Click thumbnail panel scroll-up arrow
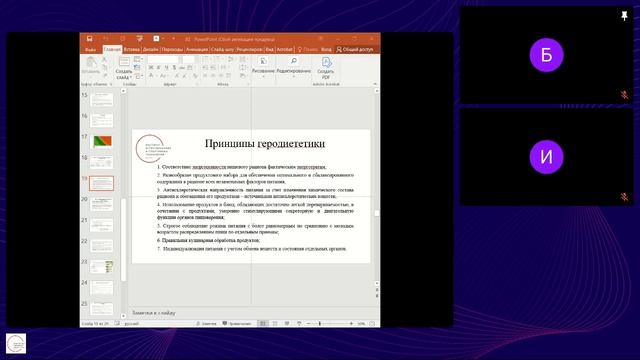 point(123,91)
